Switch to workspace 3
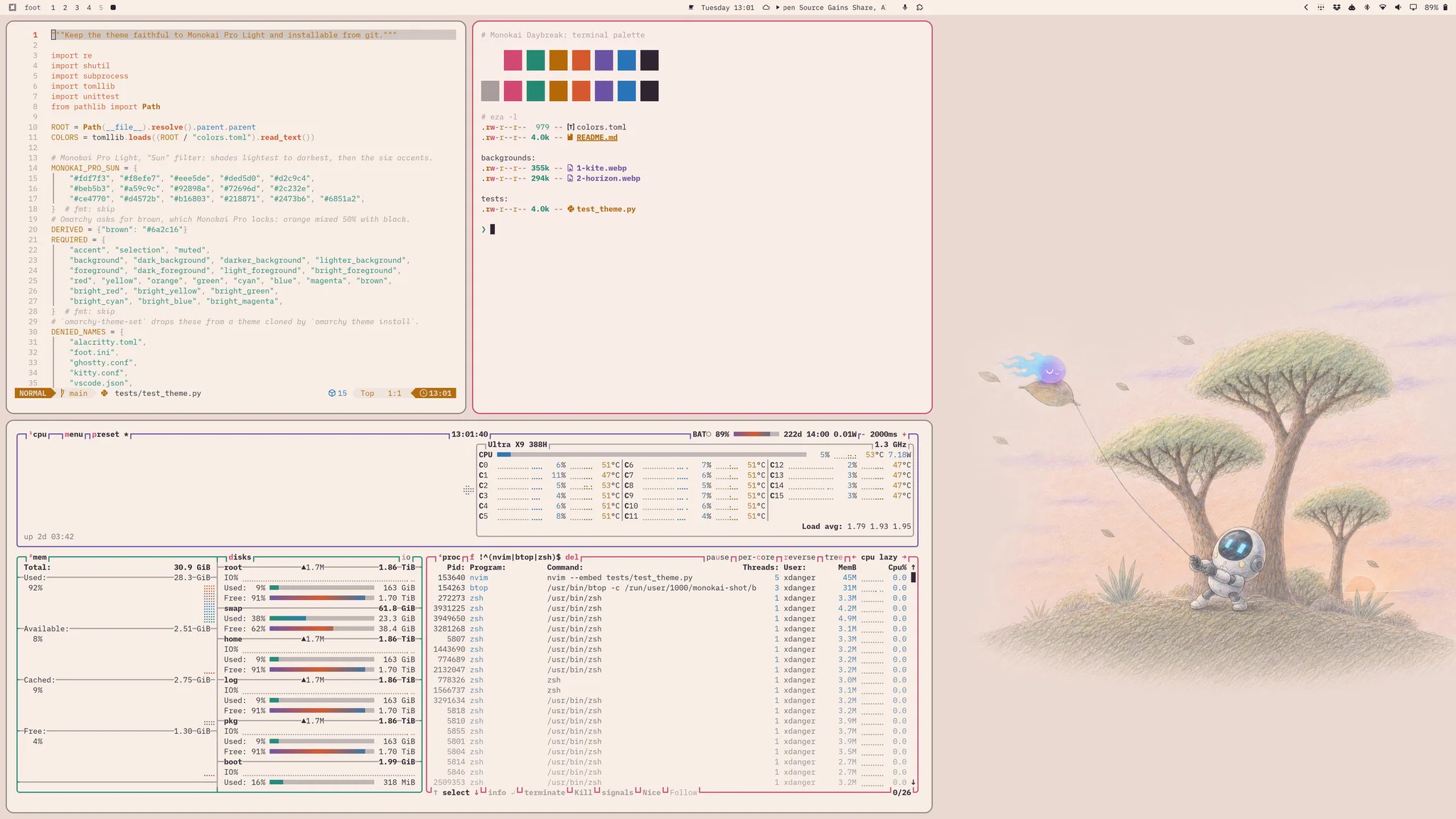This screenshot has width=1456, height=819. 77,7
